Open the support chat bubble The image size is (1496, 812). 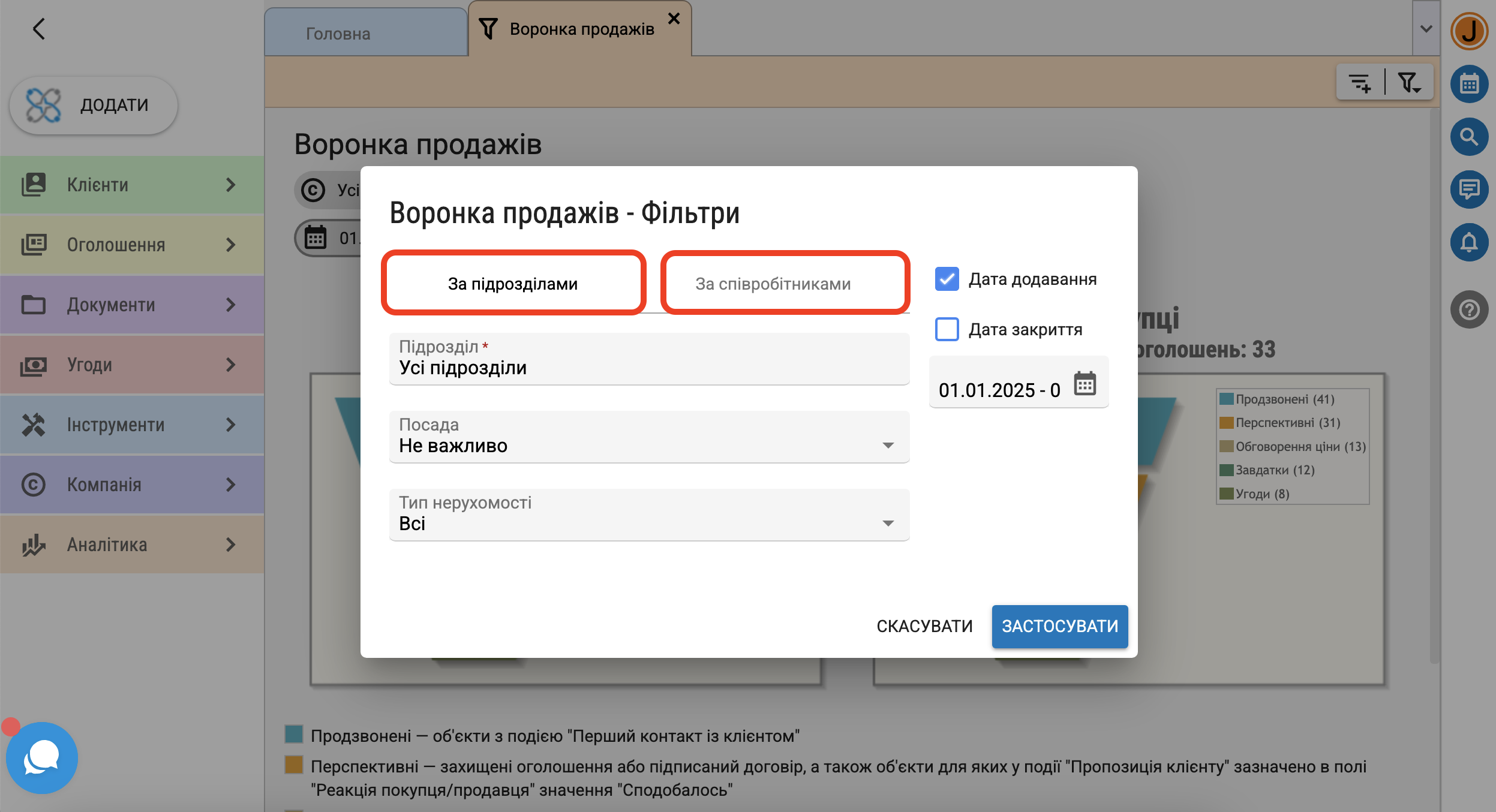[42, 757]
